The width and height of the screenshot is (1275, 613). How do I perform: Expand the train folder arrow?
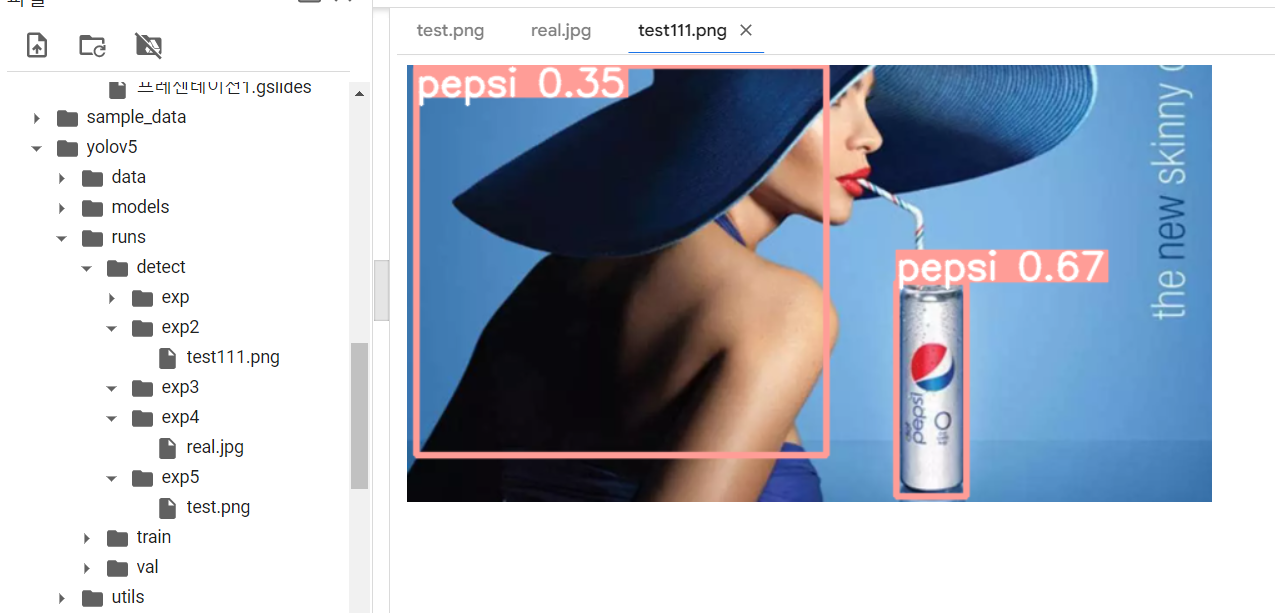87,538
